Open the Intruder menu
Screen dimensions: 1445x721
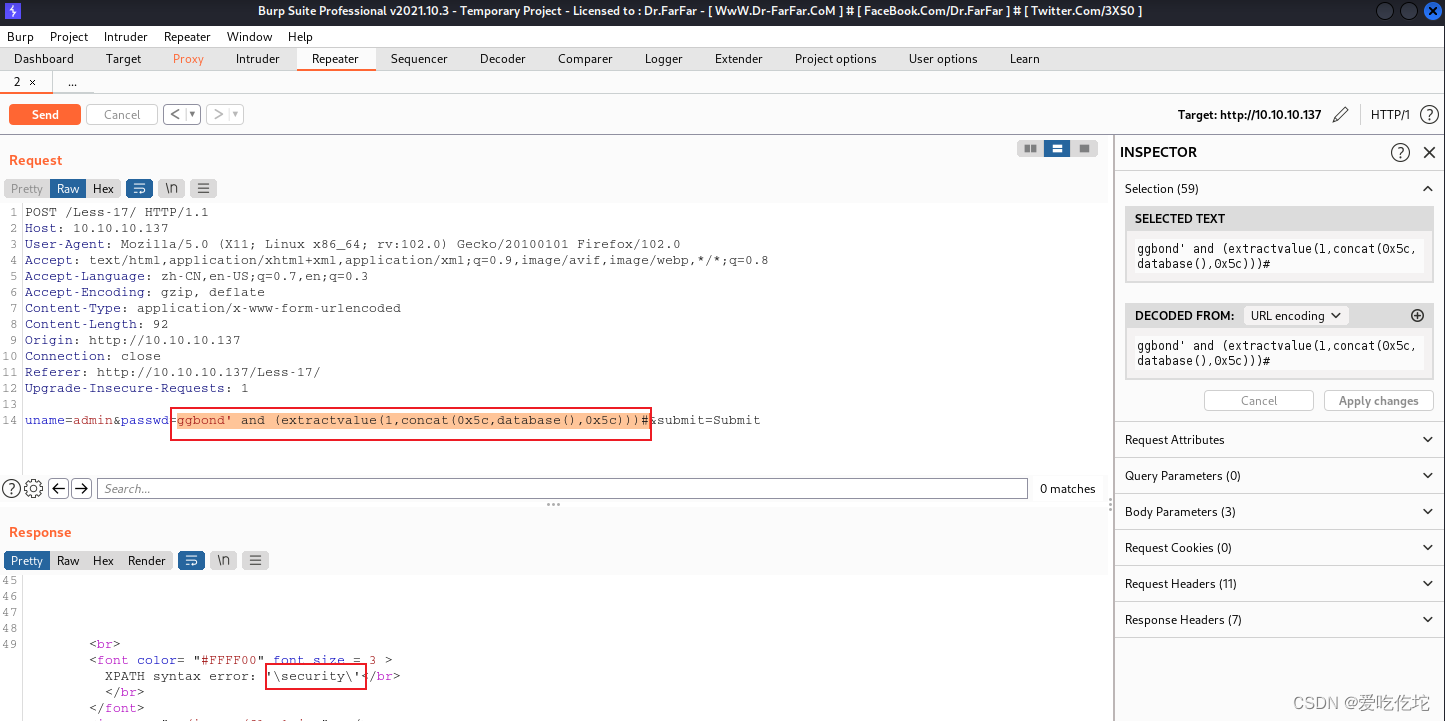click(126, 37)
